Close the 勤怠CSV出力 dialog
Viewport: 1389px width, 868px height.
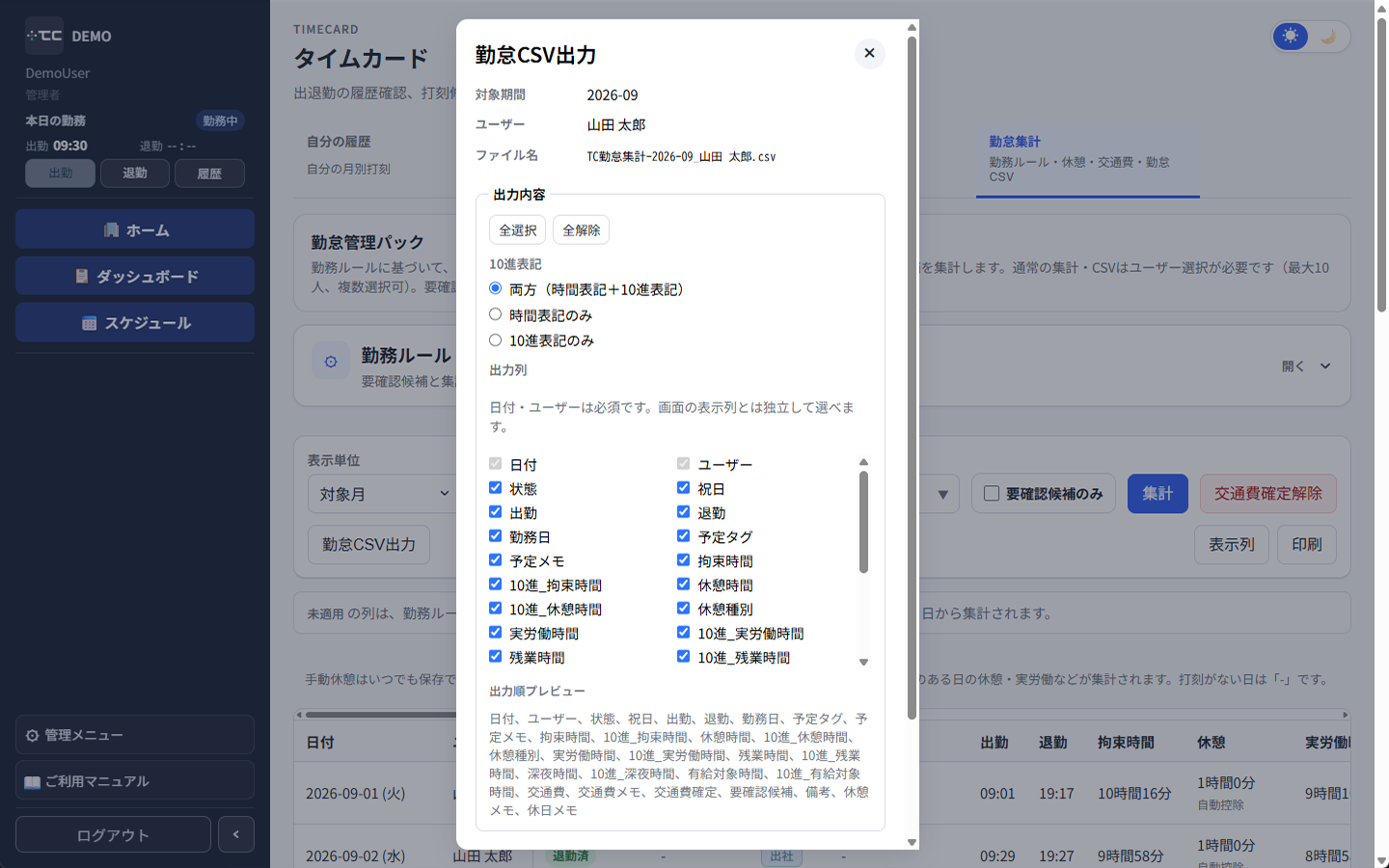pyautogui.click(x=869, y=53)
